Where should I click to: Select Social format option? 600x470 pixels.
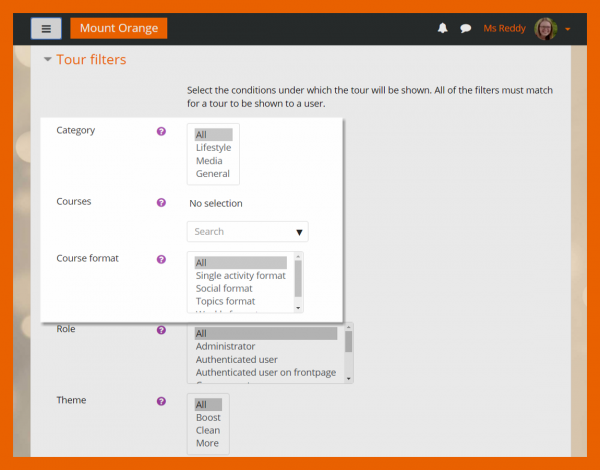240,289
